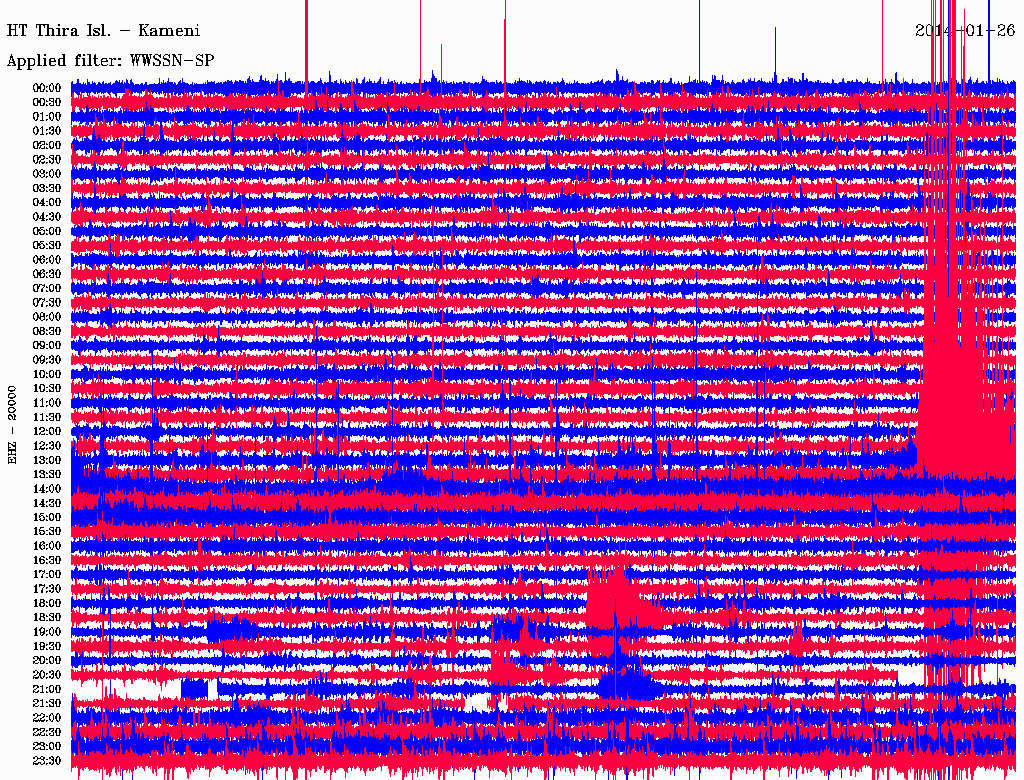
Task: Select the 11:00 time label
Action: point(47,403)
